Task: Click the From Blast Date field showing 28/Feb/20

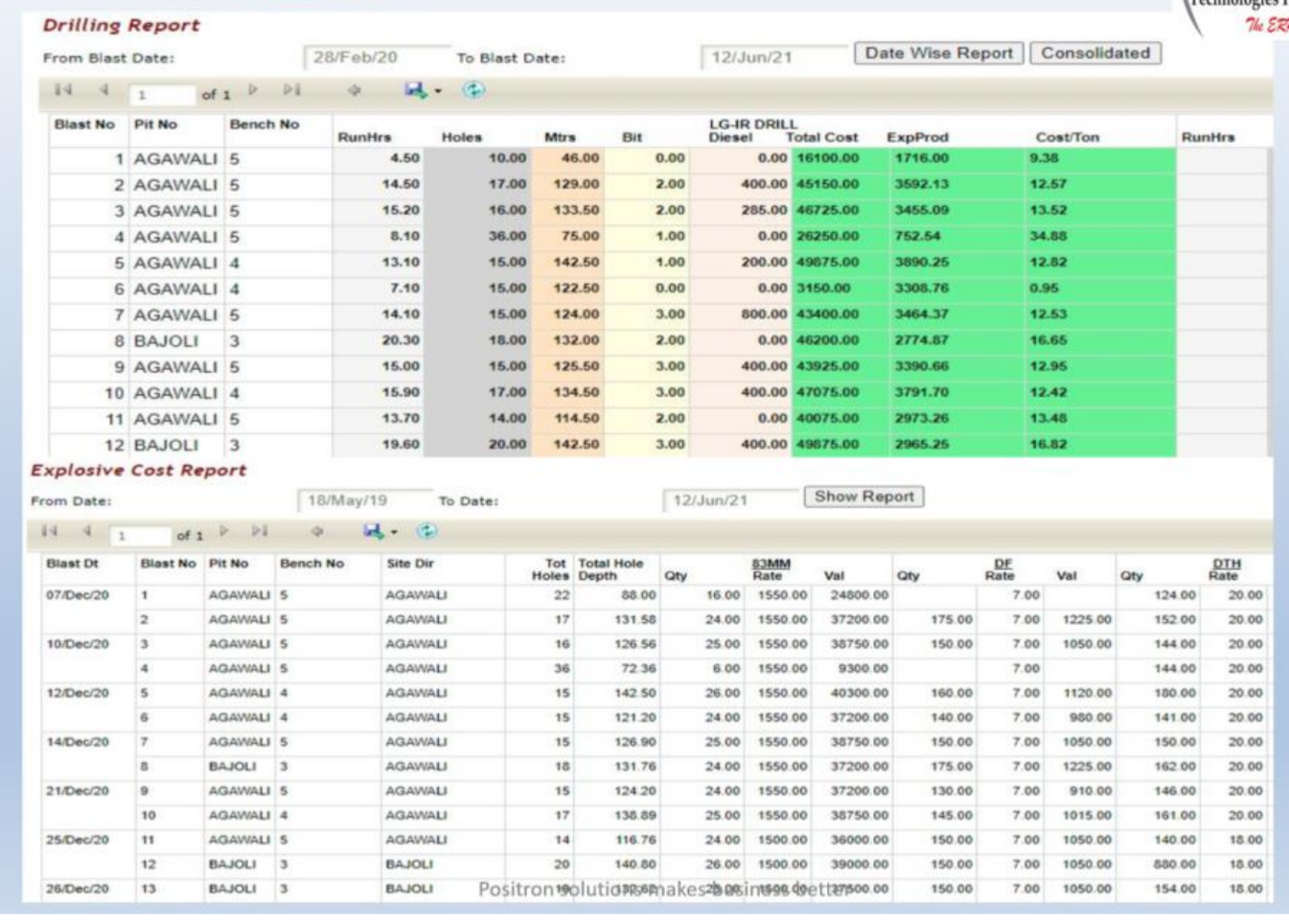Action: point(374,54)
